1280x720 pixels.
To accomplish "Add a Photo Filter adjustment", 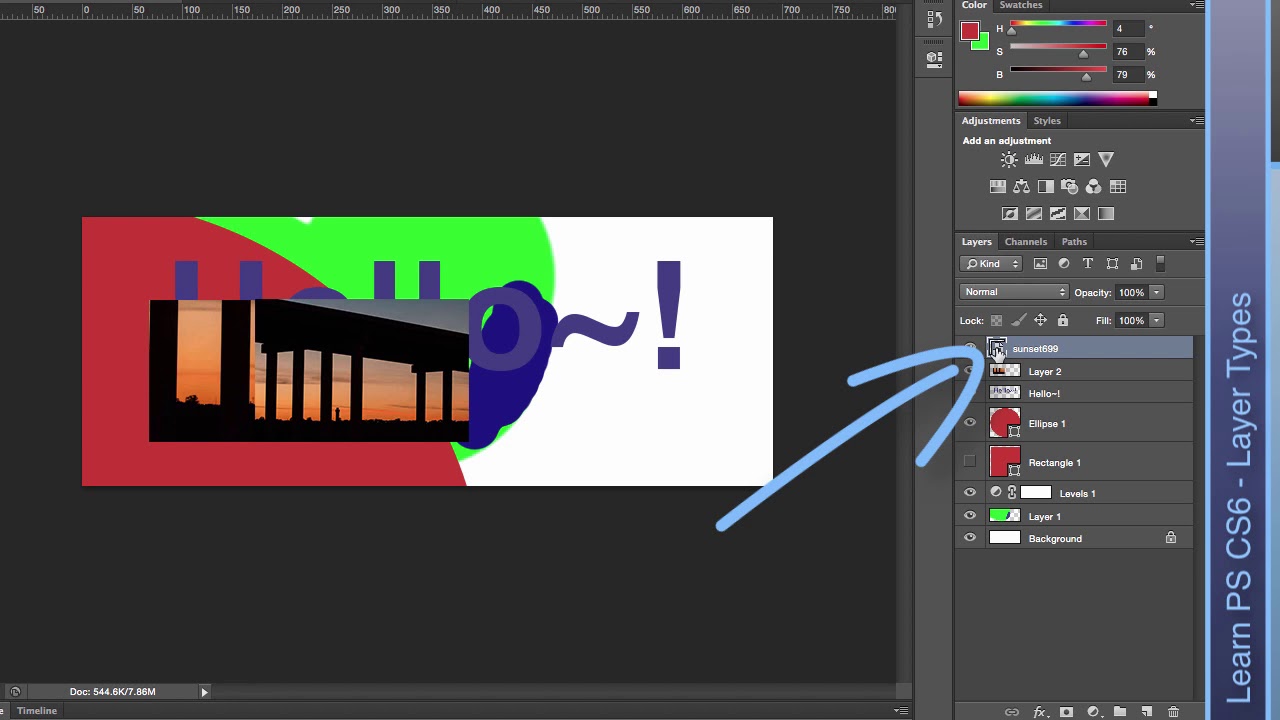I will point(1069,187).
